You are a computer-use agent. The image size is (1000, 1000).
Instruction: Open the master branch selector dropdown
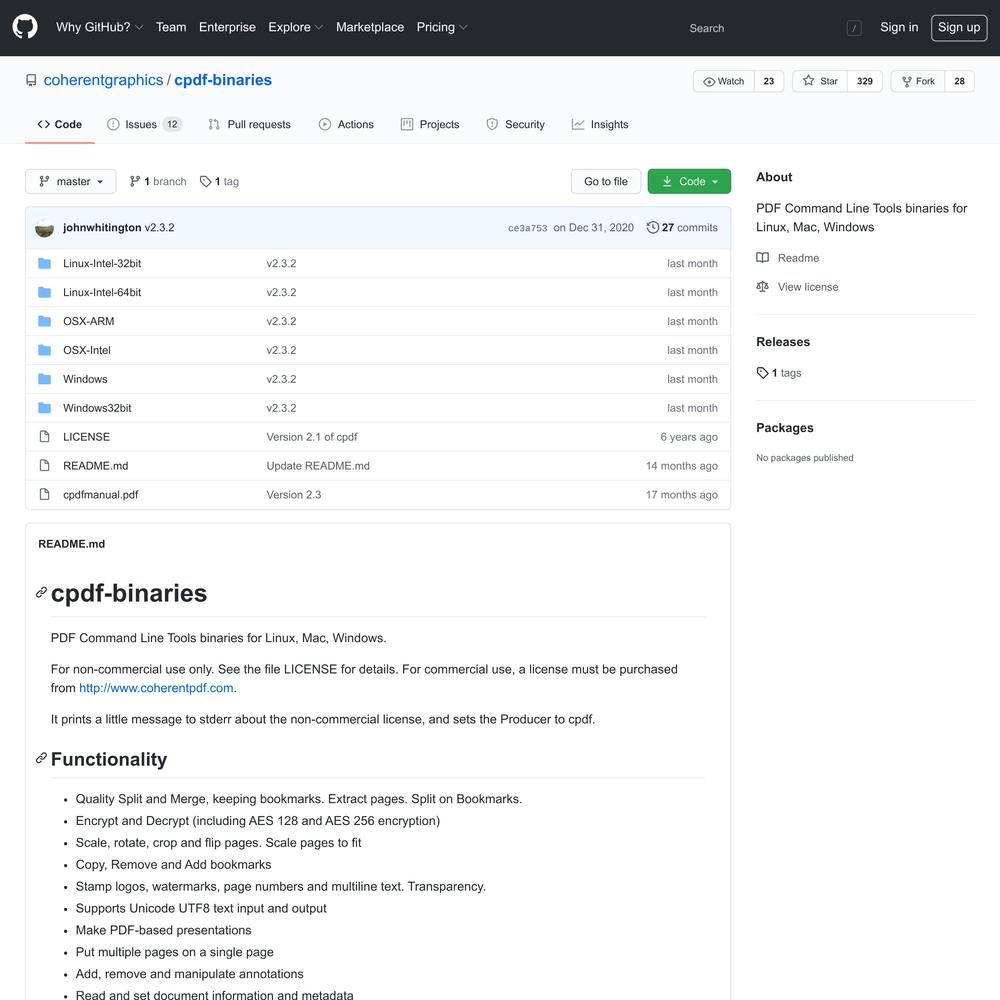pos(71,181)
